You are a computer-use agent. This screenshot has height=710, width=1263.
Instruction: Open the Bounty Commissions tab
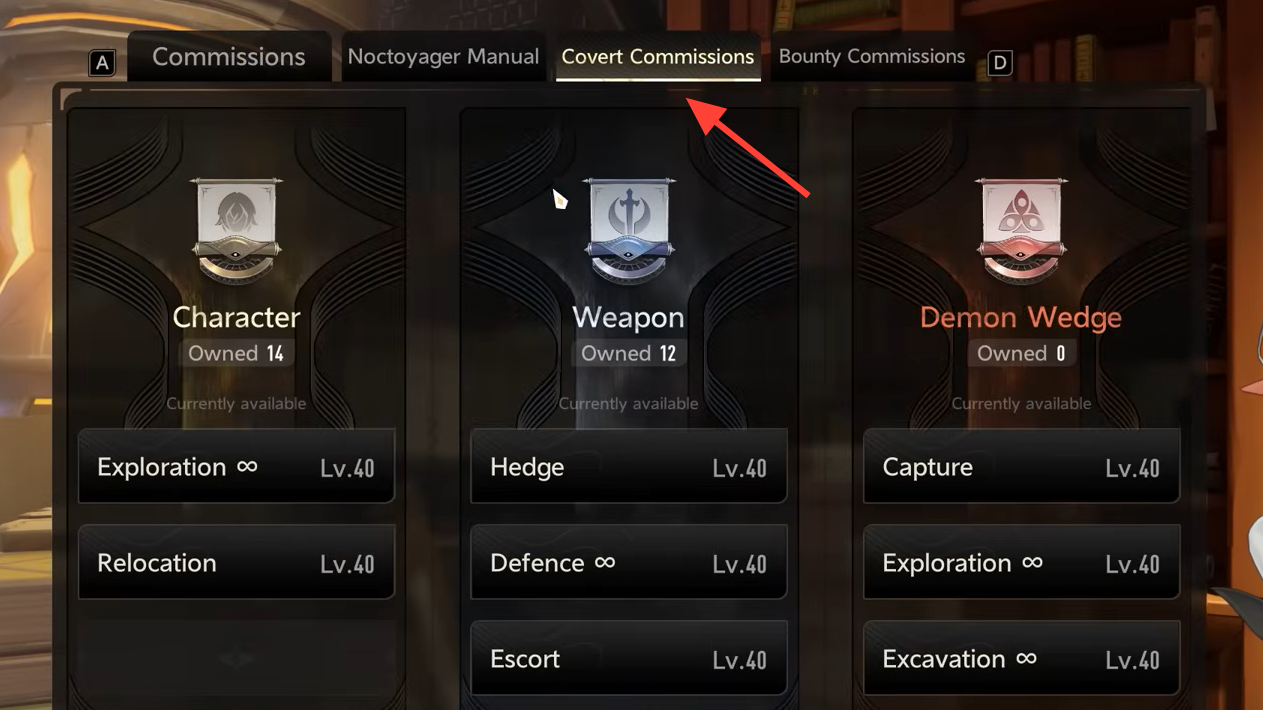(872, 57)
